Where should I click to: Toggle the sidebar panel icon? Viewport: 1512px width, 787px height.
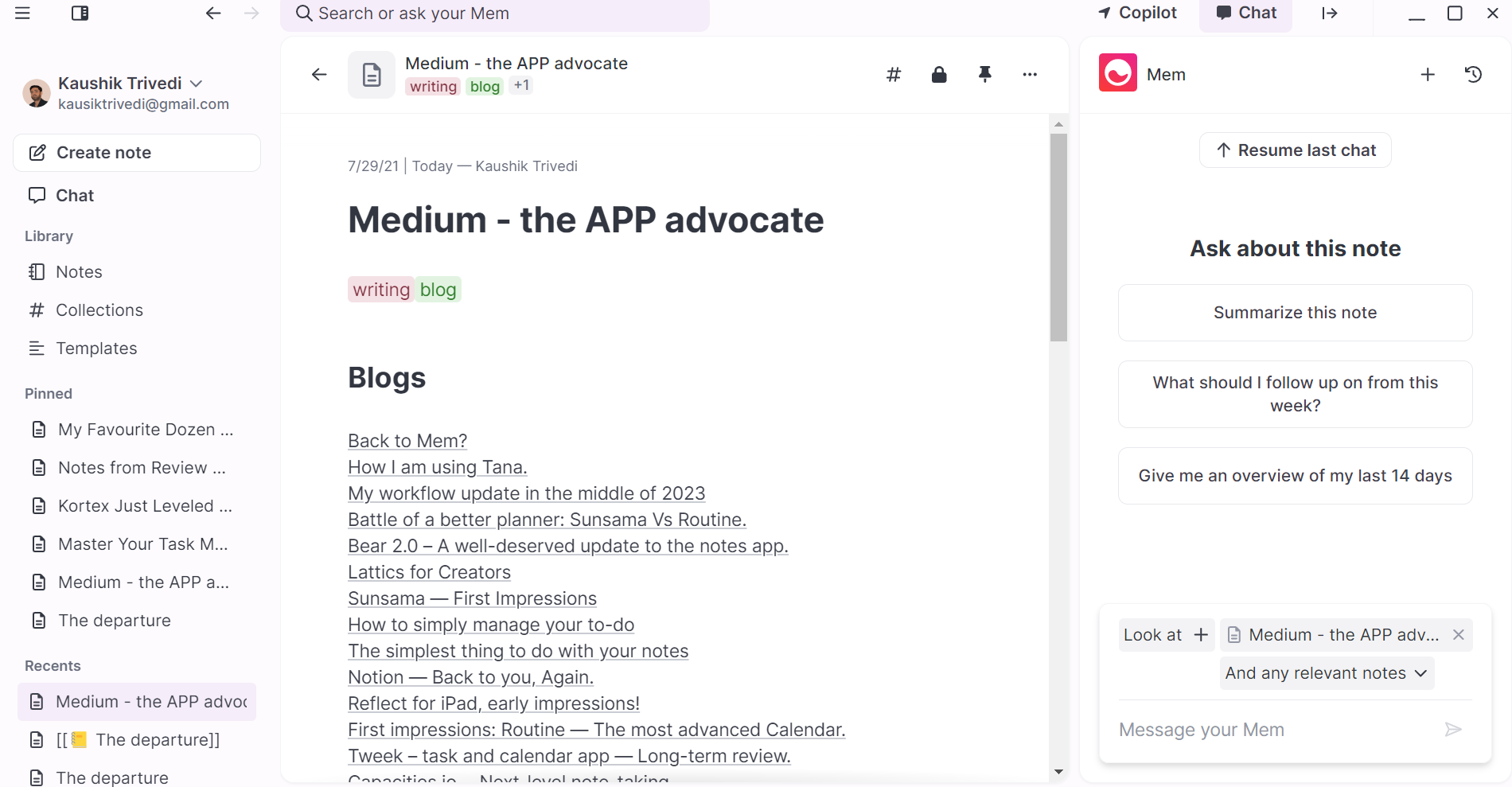(x=80, y=14)
